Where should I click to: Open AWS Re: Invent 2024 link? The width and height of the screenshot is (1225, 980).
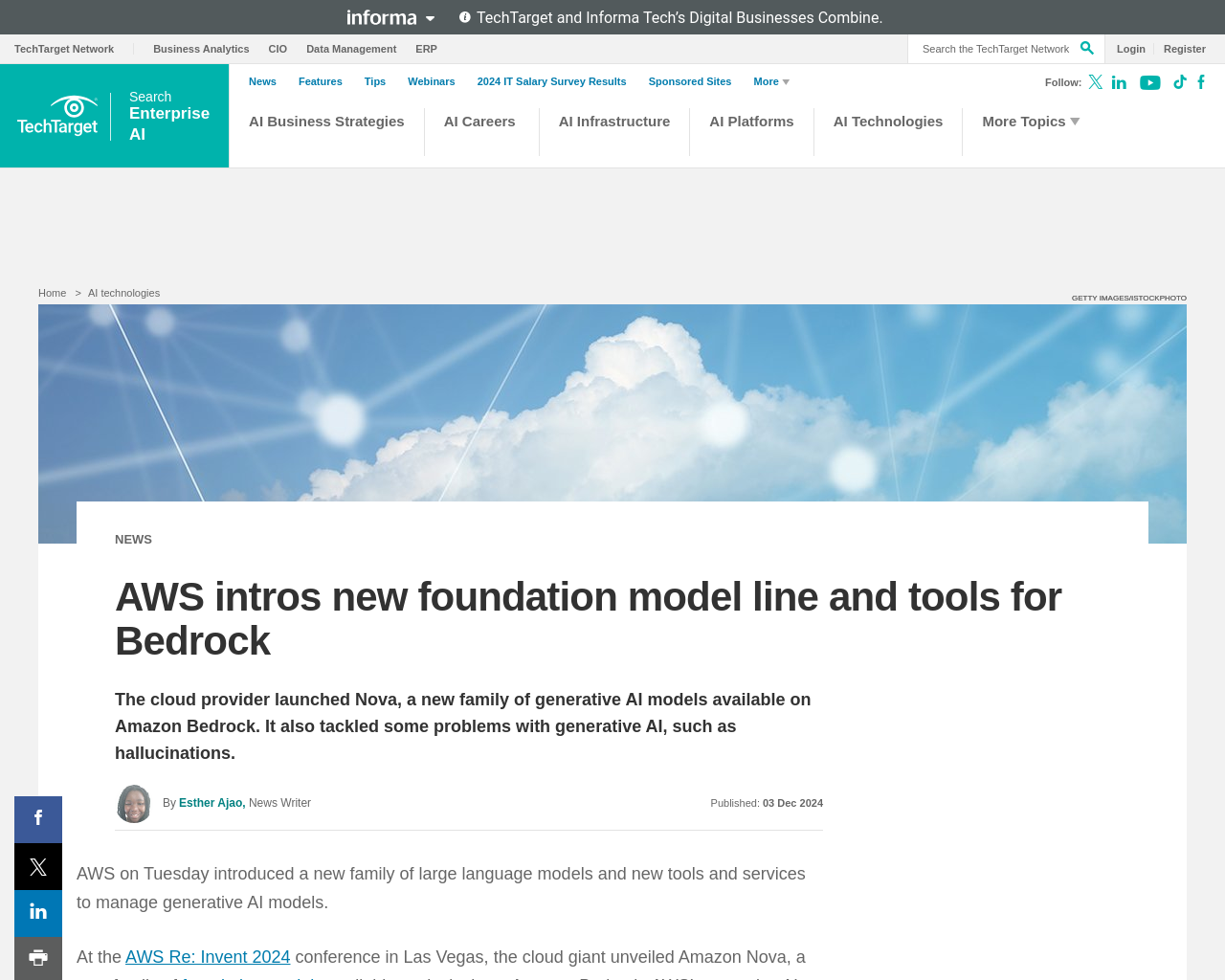point(208,957)
